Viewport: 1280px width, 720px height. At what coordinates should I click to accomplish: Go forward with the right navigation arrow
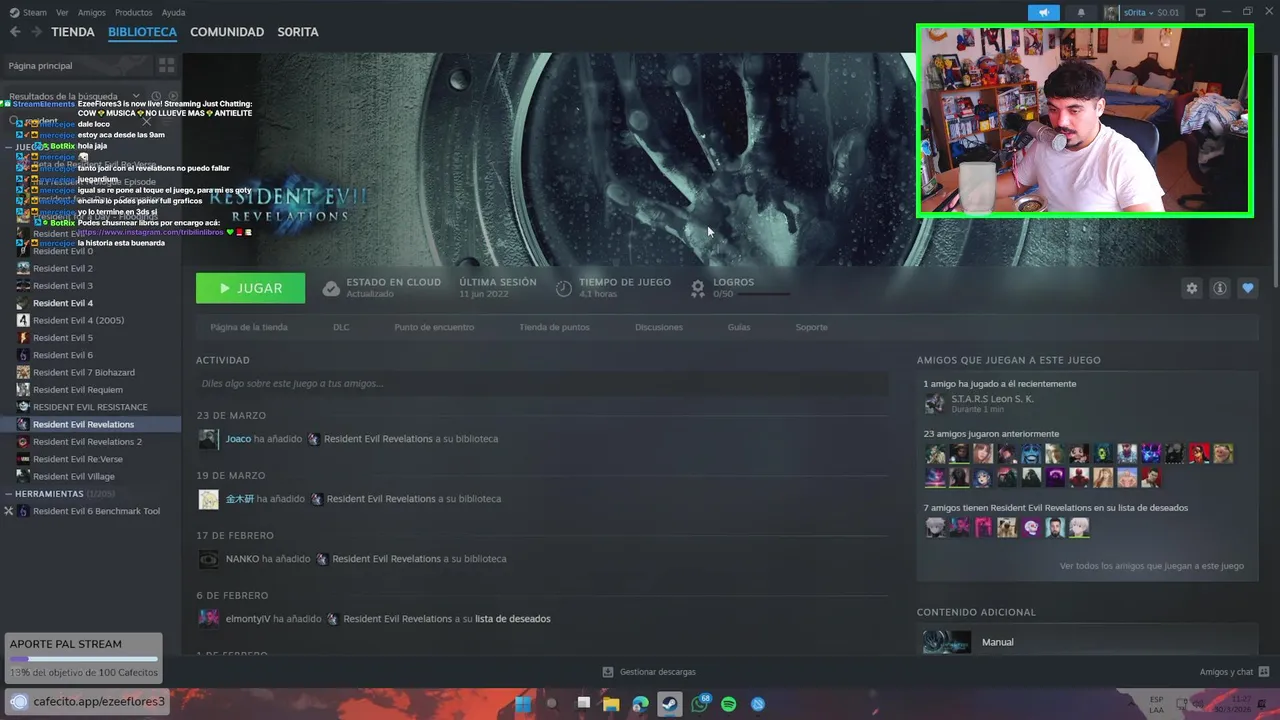[37, 32]
